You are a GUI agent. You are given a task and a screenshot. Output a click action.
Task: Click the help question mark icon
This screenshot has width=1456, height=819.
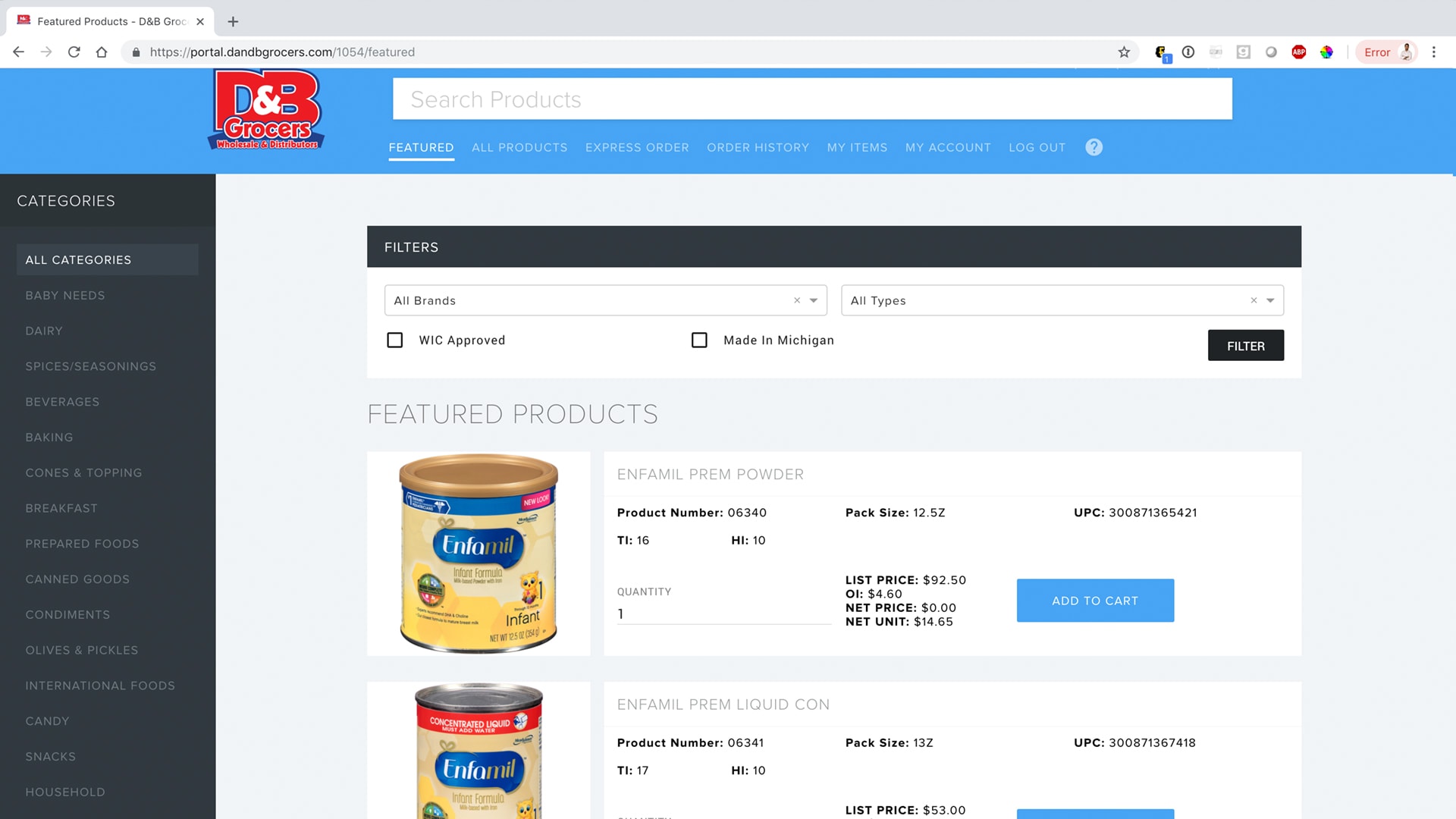pos(1094,147)
